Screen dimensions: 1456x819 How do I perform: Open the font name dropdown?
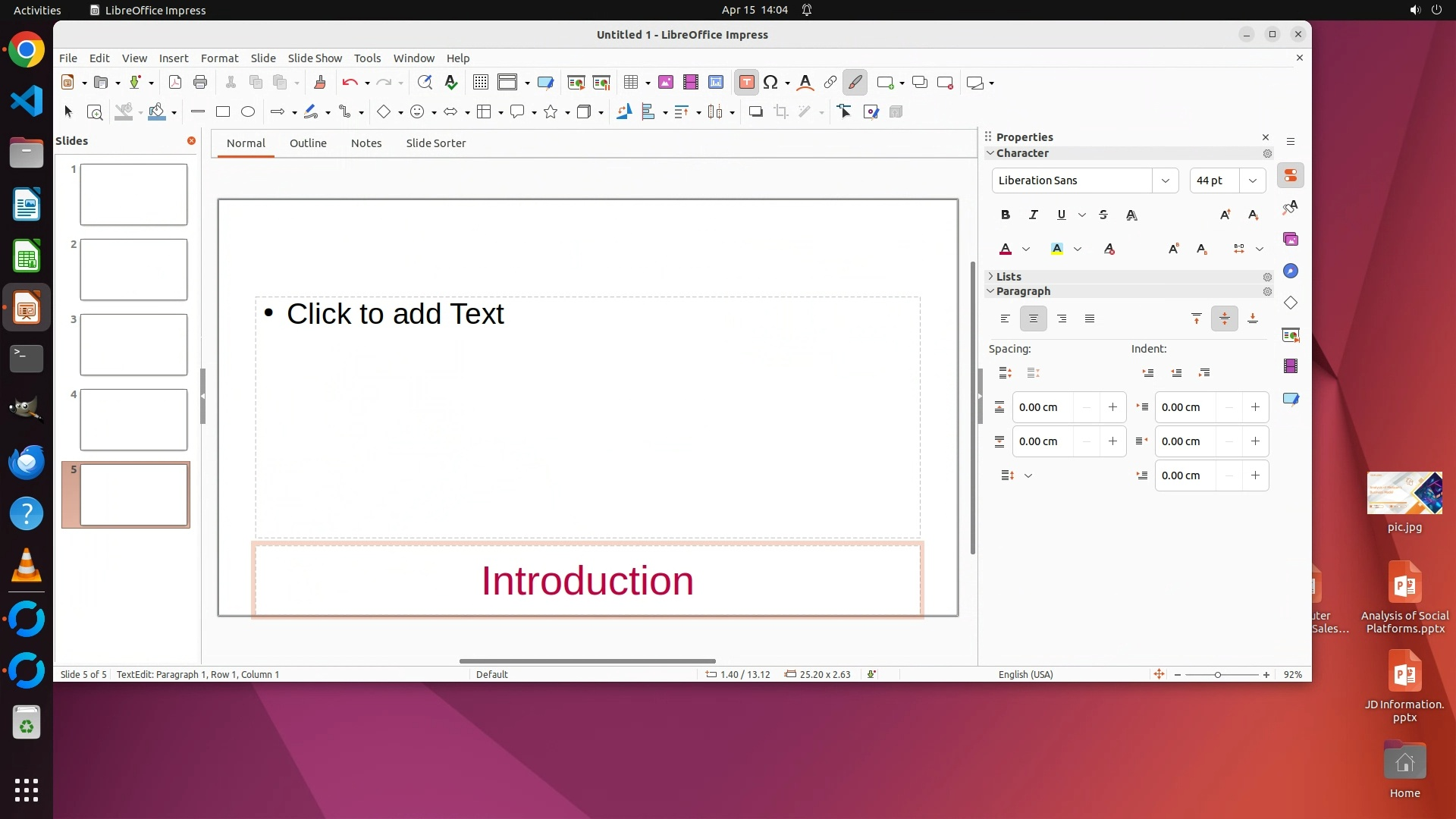(x=1166, y=180)
